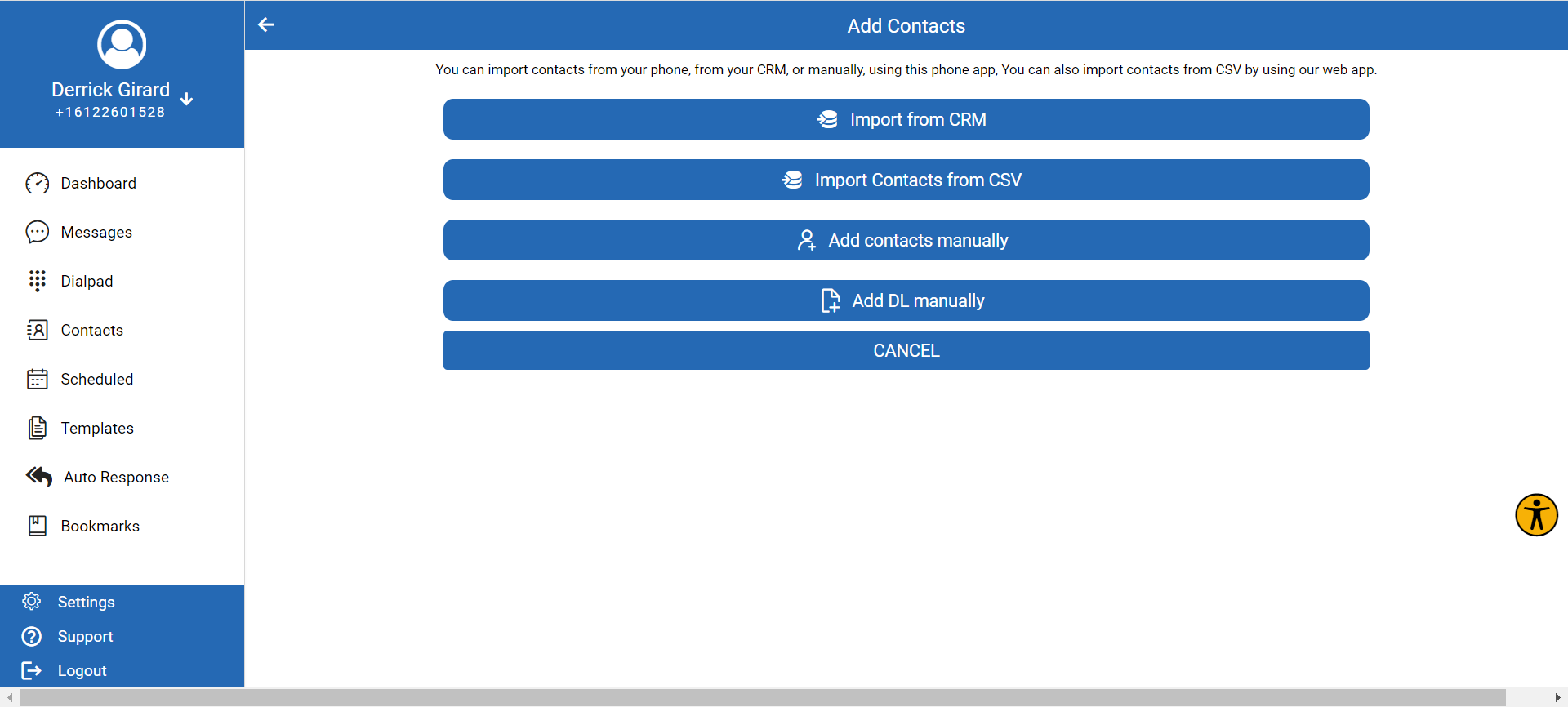Click the Messages chat bubble icon
This screenshot has width=1568, height=707.
(x=38, y=233)
